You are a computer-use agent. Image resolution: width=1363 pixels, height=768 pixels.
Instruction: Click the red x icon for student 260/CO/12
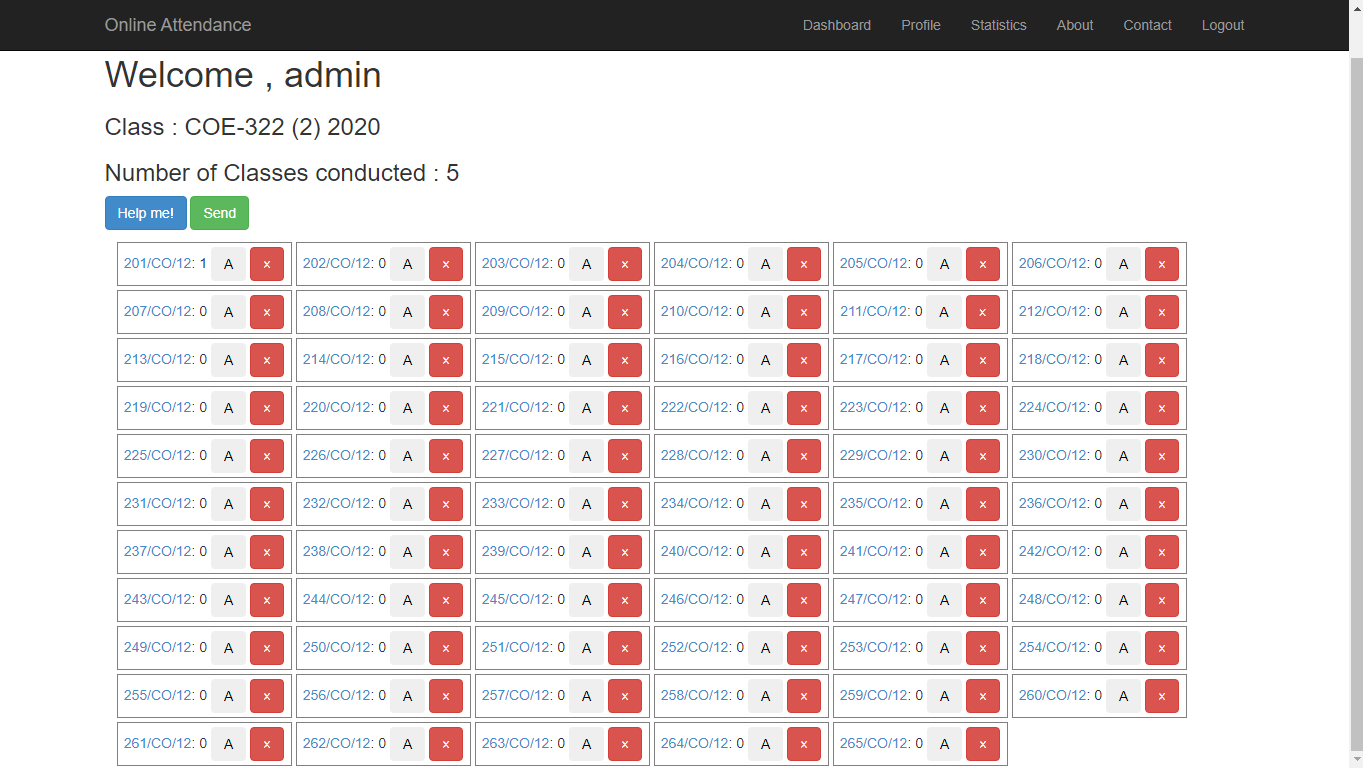tap(1162, 695)
